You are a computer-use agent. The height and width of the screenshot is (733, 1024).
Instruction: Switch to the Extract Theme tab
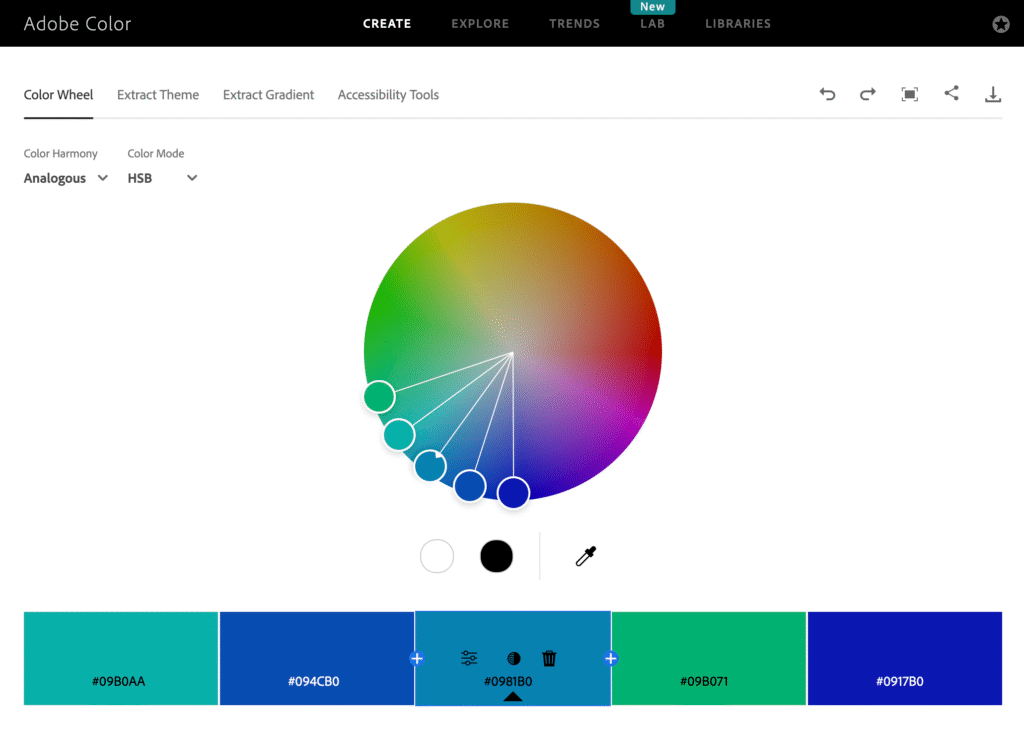[157, 95]
